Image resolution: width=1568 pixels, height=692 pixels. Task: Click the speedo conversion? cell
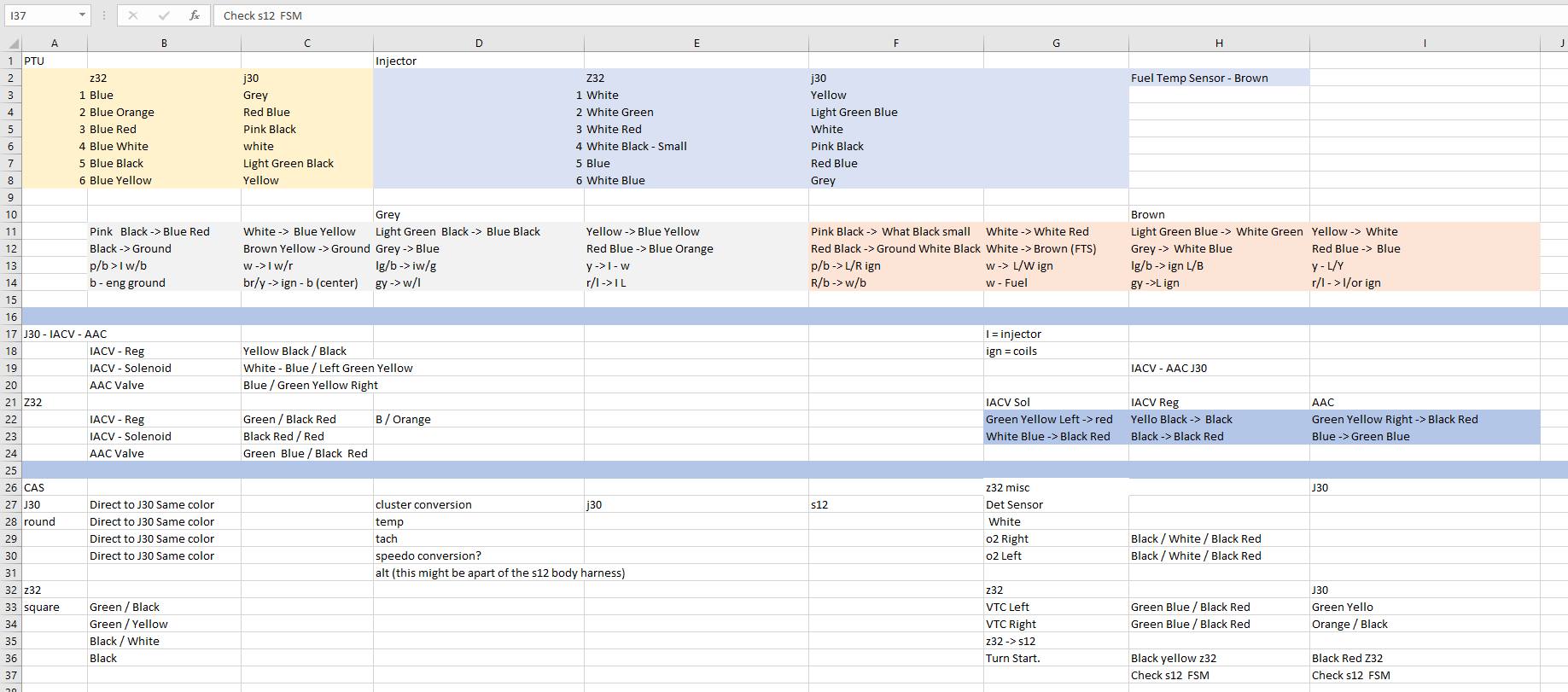(x=479, y=555)
